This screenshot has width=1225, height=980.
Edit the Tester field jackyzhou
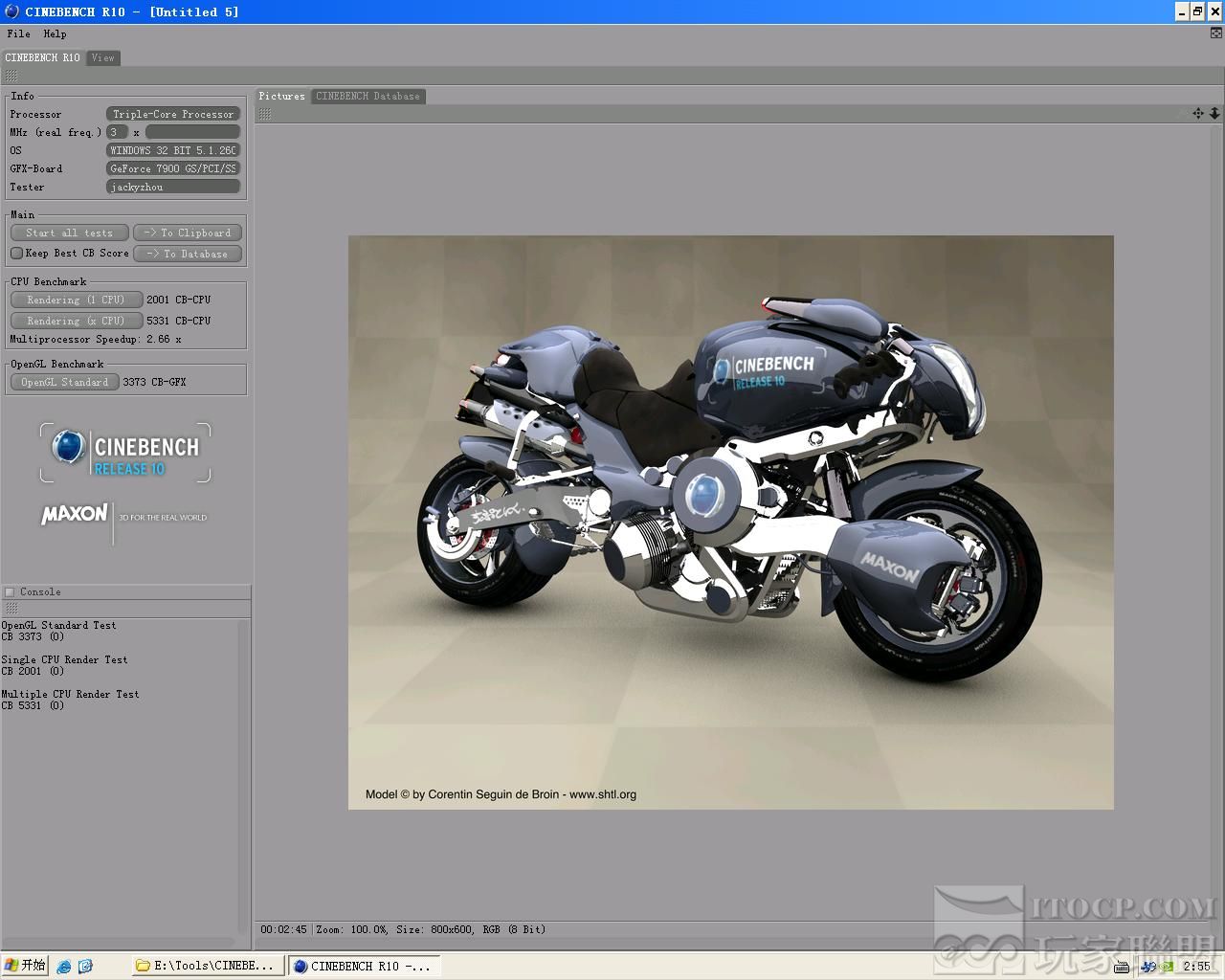point(173,187)
